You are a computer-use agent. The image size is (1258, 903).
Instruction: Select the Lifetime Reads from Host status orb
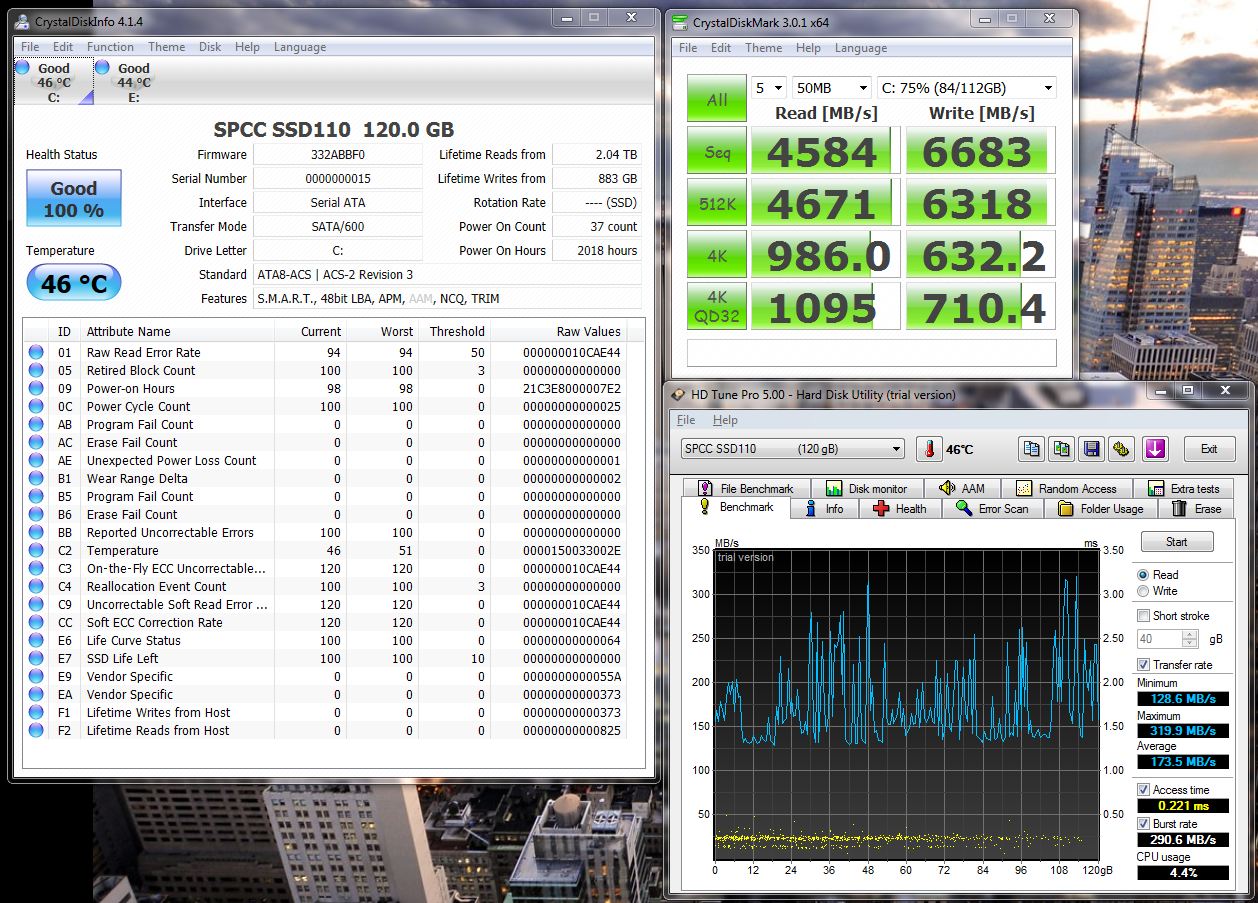click(37, 730)
